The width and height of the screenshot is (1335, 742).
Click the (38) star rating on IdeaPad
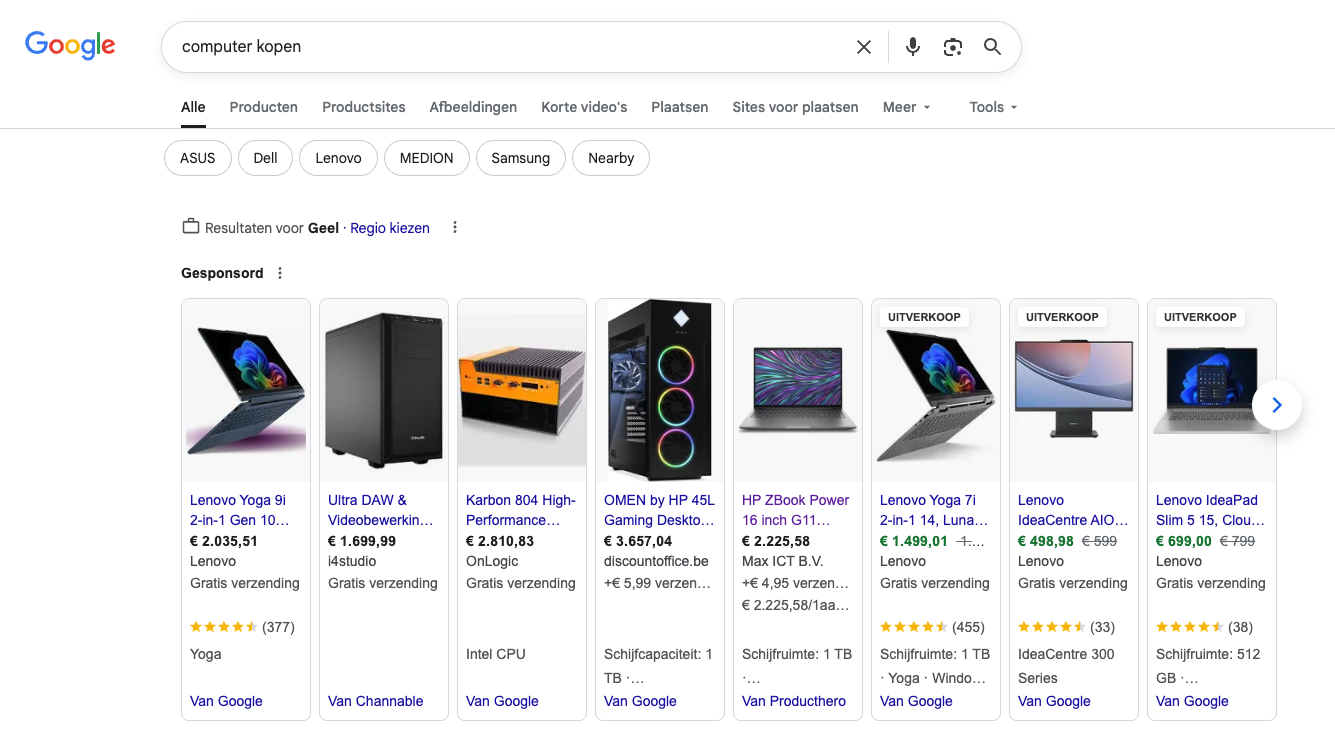point(1204,627)
